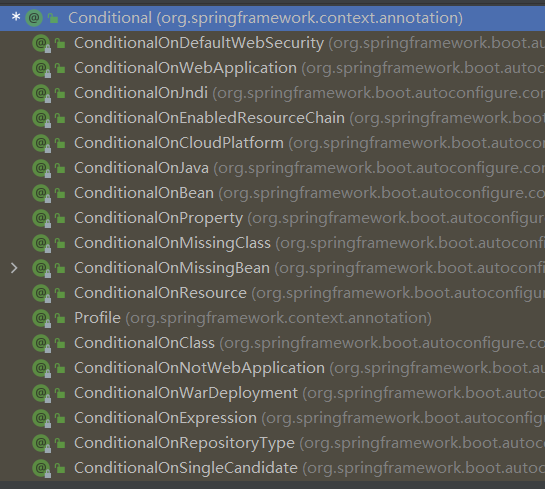Select ConditionalOnExpression entry
Image resolution: width=545 pixels, height=489 pixels.
pyautogui.click(x=272, y=418)
